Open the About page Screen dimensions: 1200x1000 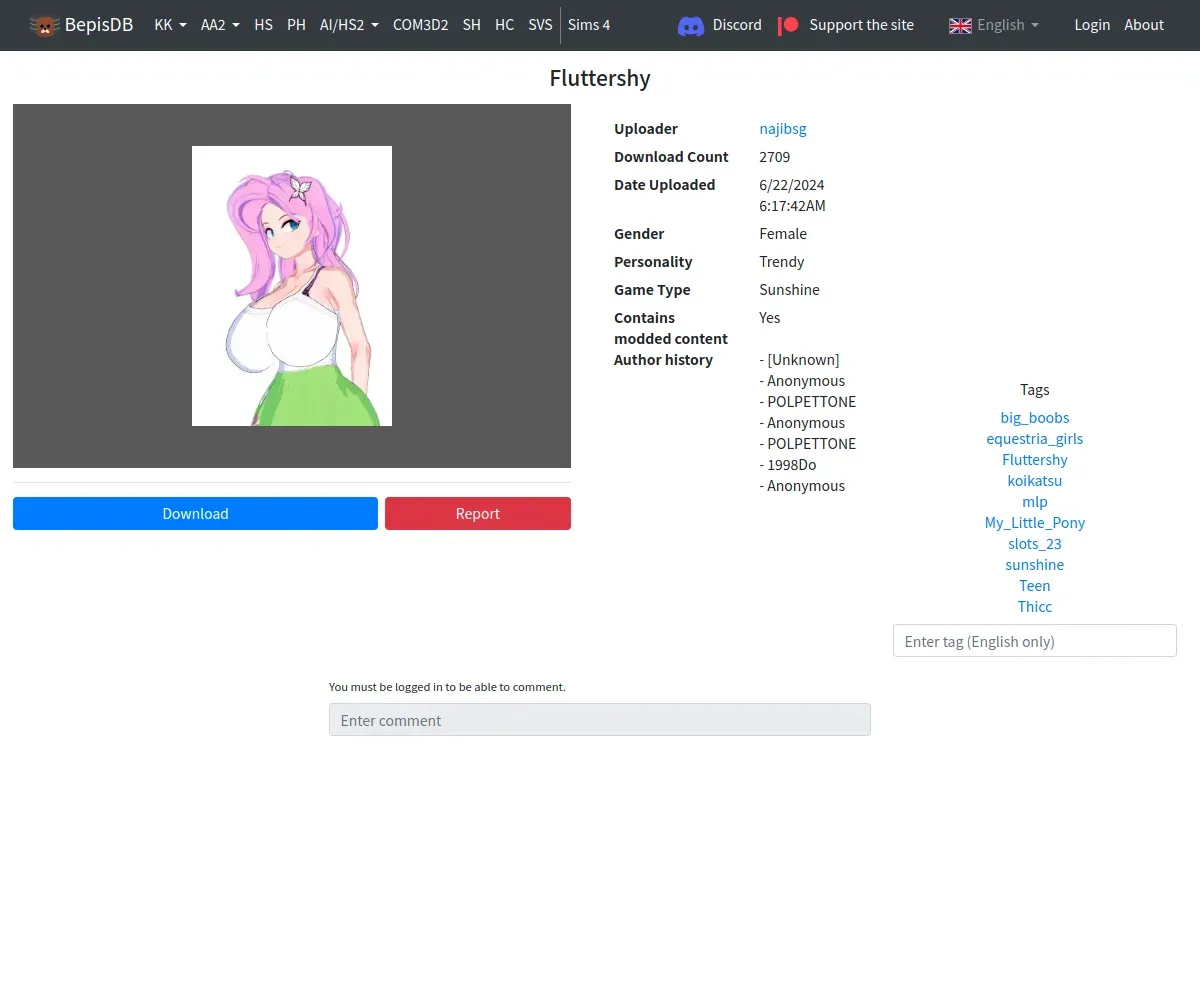tap(1144, 25)
